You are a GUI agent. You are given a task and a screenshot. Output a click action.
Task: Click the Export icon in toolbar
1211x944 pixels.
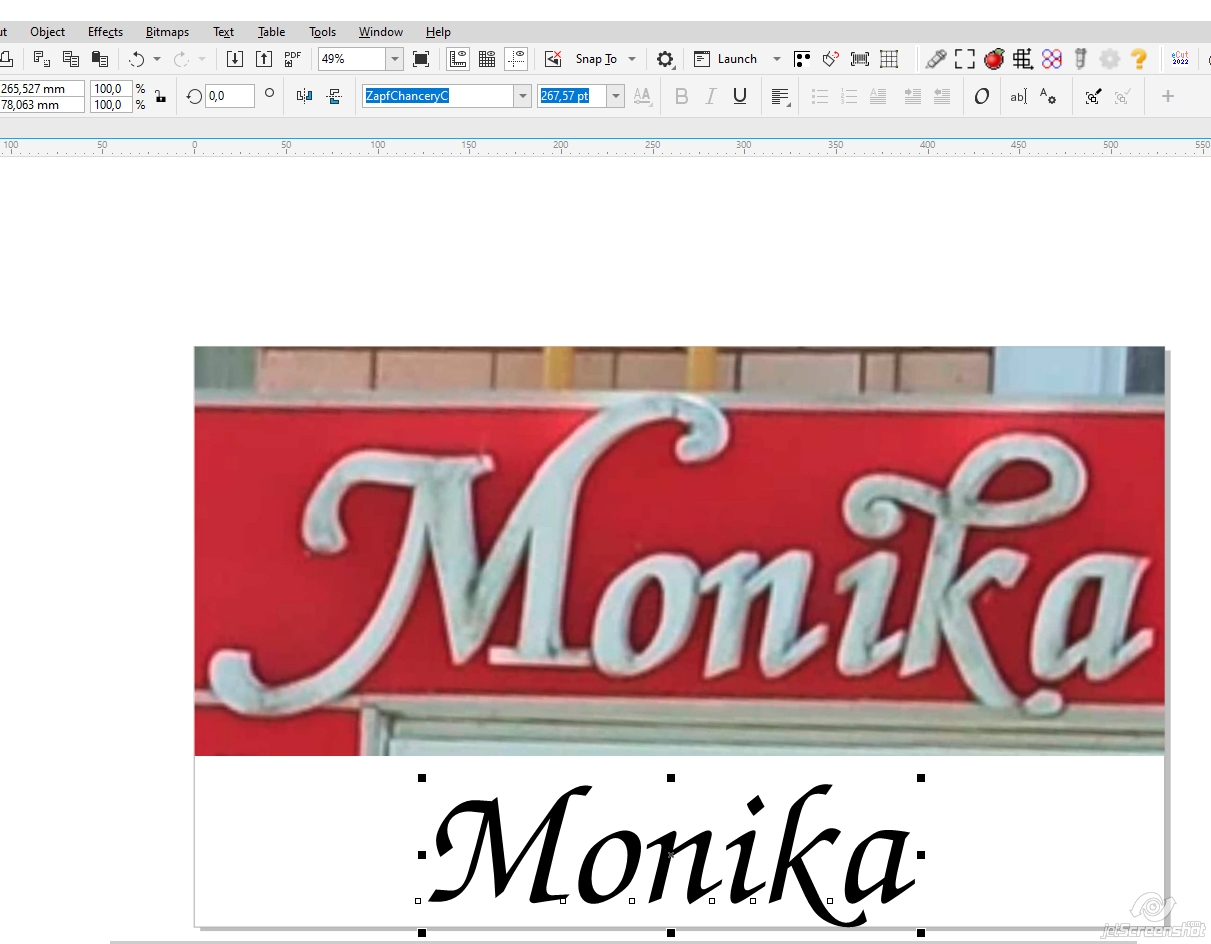[264, 59]
